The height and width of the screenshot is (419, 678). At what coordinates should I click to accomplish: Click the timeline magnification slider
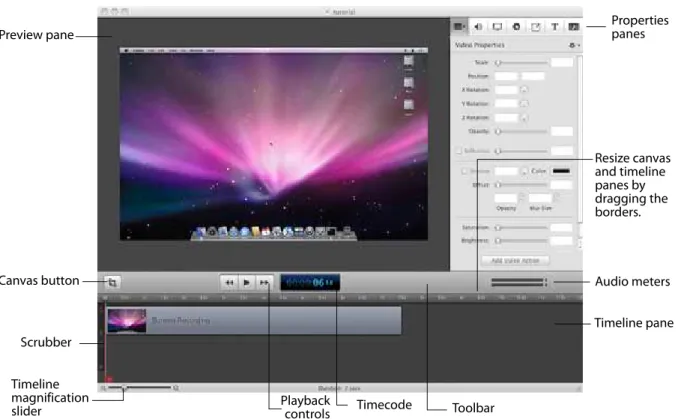[139, 388]
